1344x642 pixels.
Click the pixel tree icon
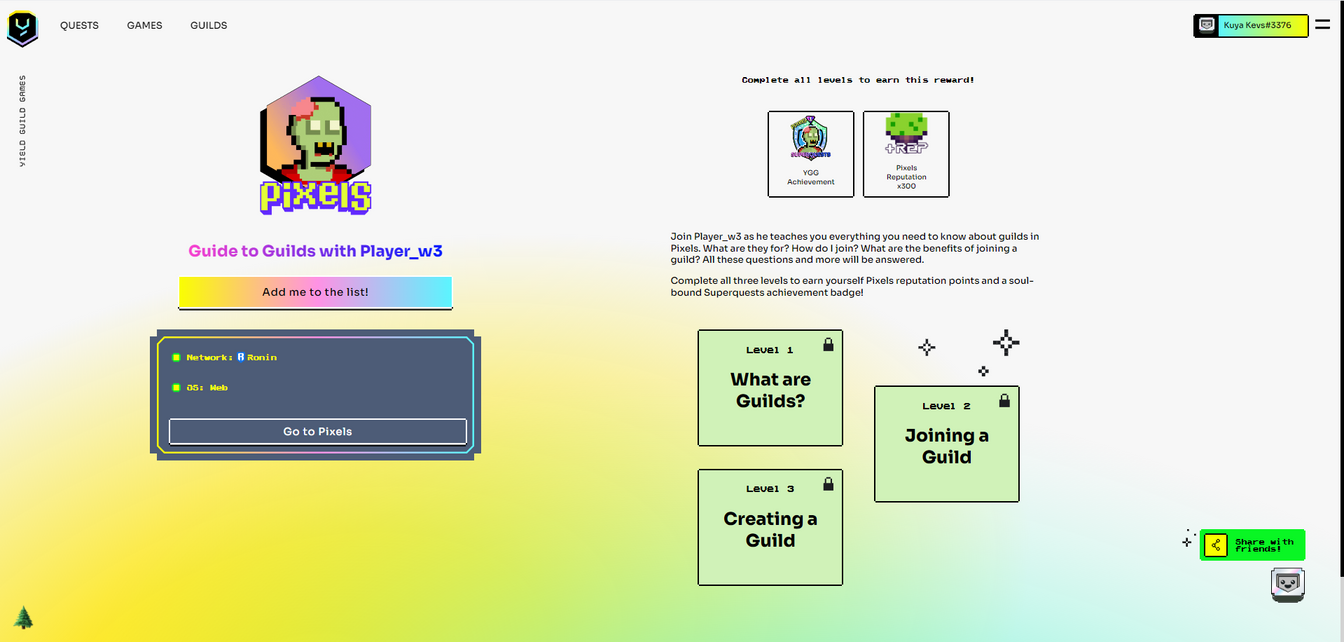(24, 617)
